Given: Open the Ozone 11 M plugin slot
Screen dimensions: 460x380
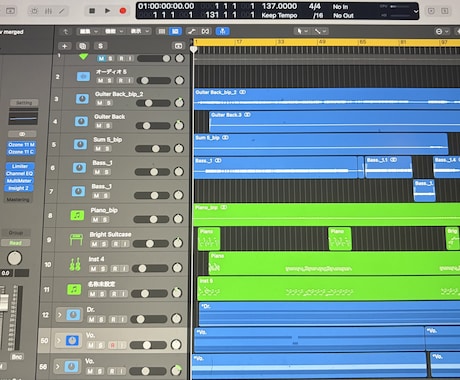Looking at the screenshot, I should click(x=21, y=145).
